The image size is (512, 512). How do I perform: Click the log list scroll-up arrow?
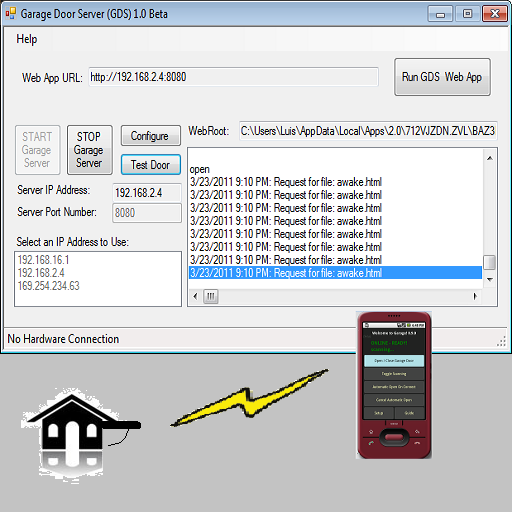pyautogui.click(x=490, y=158)
